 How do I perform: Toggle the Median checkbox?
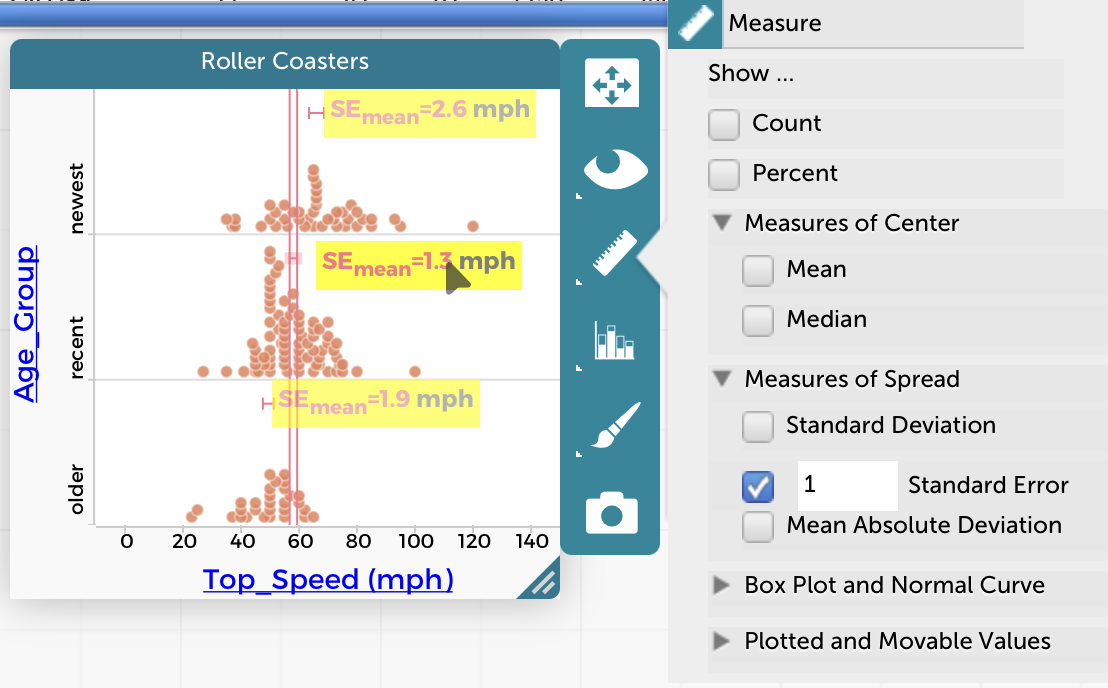click(758, 320)
